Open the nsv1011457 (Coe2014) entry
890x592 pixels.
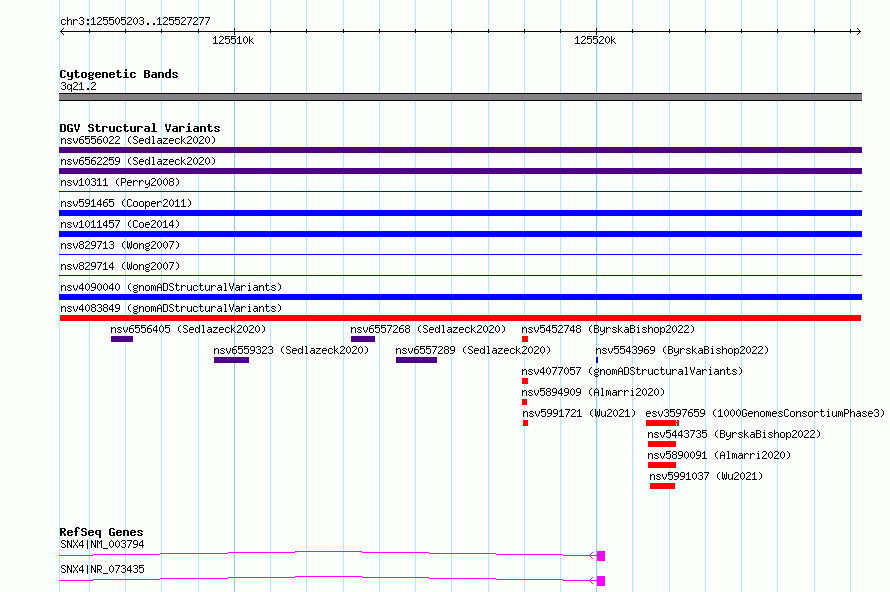(120, 224)
